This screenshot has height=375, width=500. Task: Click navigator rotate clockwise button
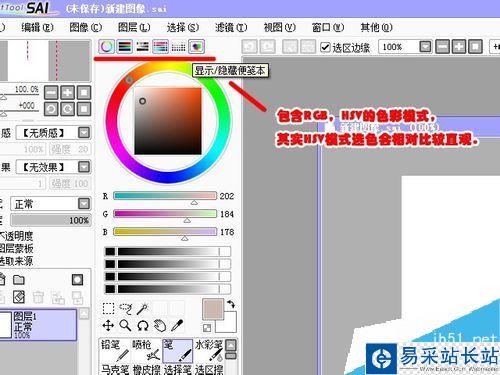click(x=68, y=109)
